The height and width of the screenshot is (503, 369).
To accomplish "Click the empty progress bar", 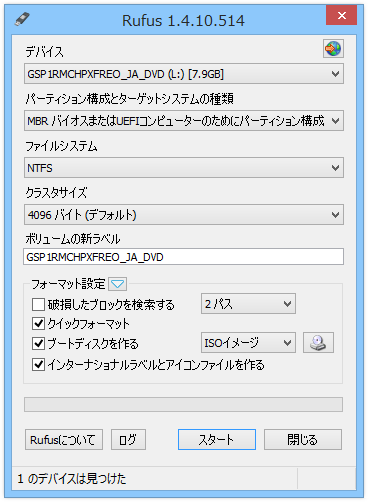I will (x=183, y=405).
